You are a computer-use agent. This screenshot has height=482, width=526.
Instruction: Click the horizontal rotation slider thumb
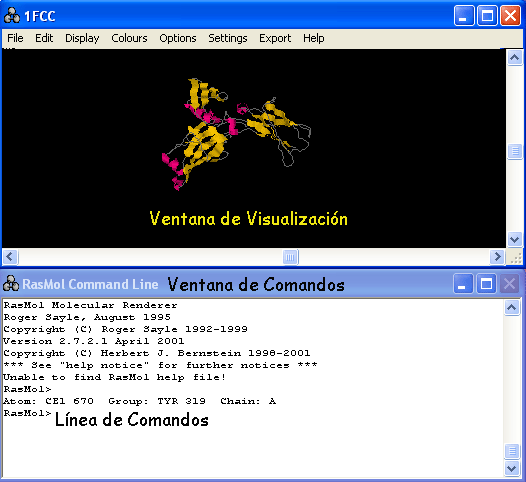(291, 257)
